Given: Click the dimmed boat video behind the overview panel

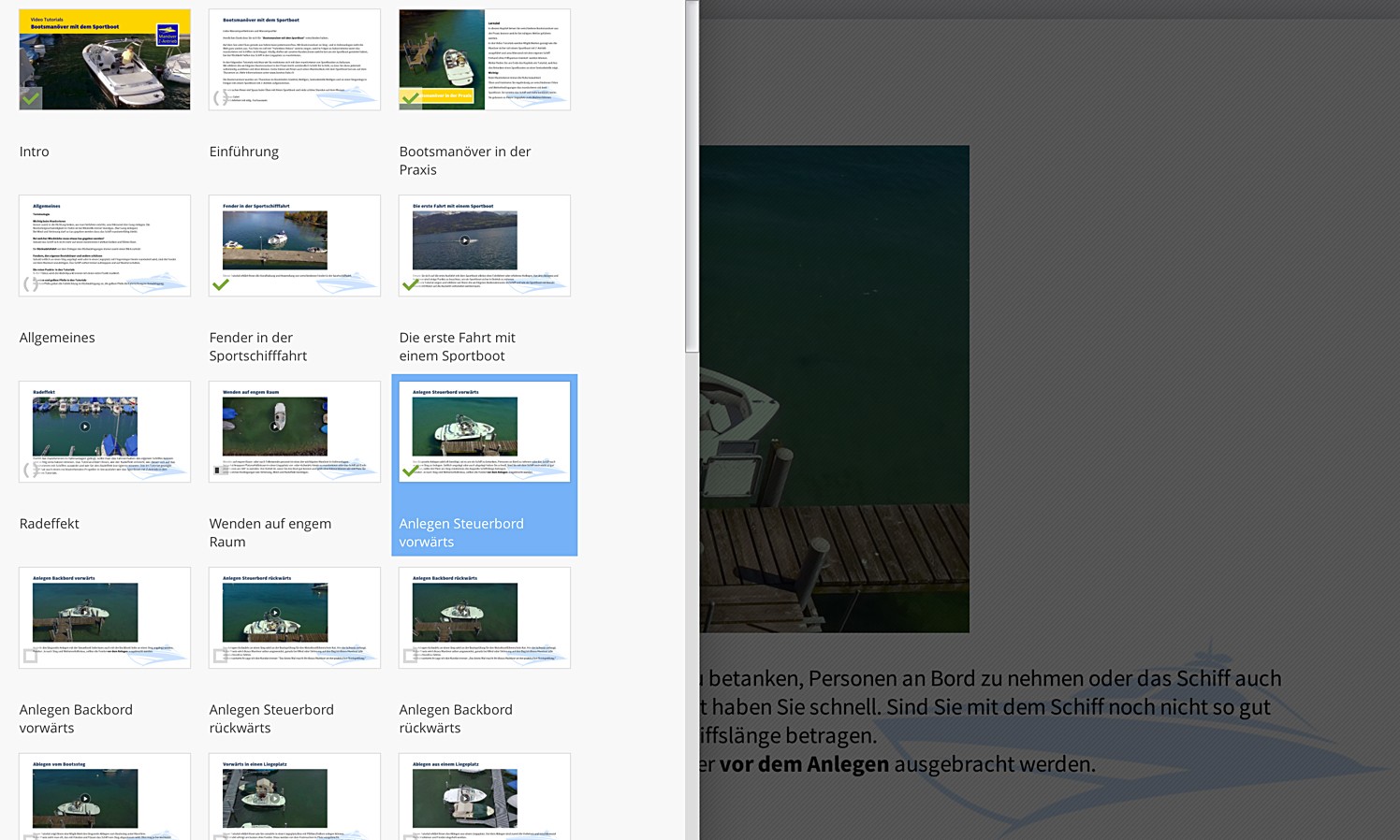Looking at the screenshot, I should point(834,388).
